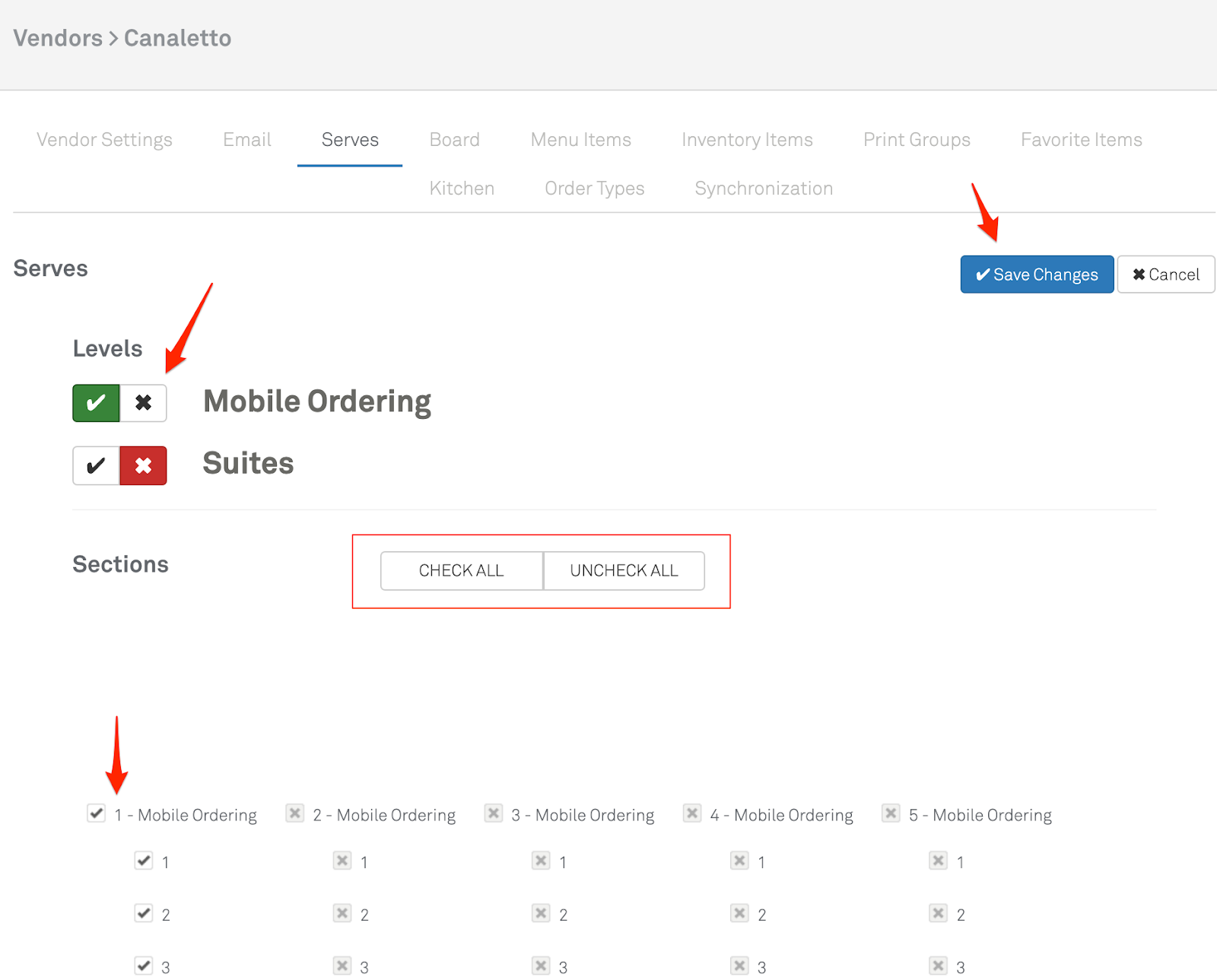Open the Synchronization tab
Image resolution: width=1217 pixels, height=980 pixels.
764,189
